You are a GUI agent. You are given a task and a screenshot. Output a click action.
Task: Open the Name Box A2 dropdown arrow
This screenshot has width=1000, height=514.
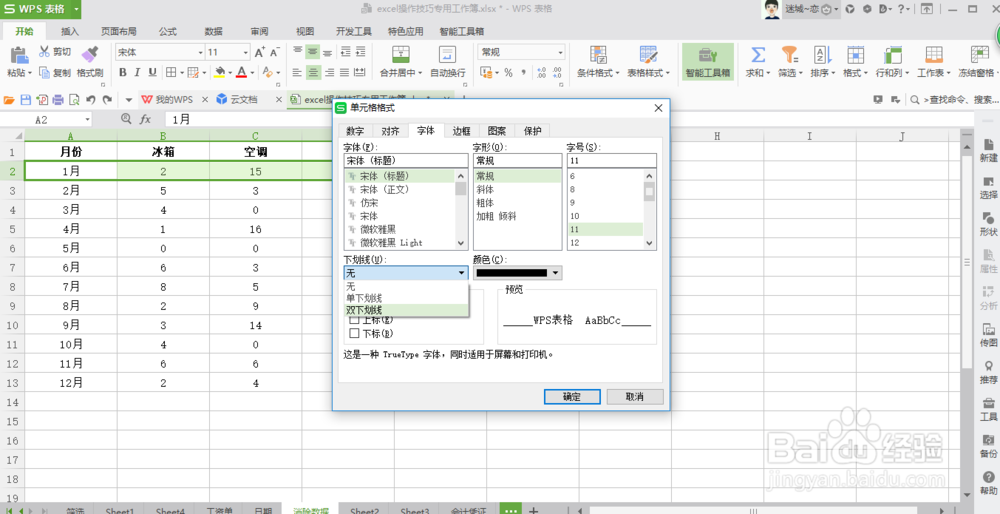(87, 119)
